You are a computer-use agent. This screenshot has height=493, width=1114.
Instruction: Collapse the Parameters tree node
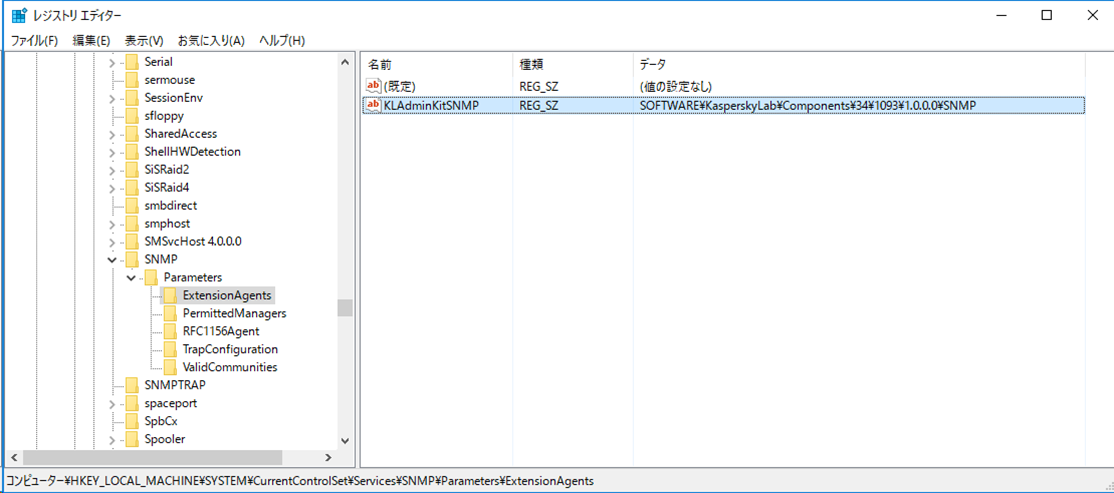(x=131, y=278)
